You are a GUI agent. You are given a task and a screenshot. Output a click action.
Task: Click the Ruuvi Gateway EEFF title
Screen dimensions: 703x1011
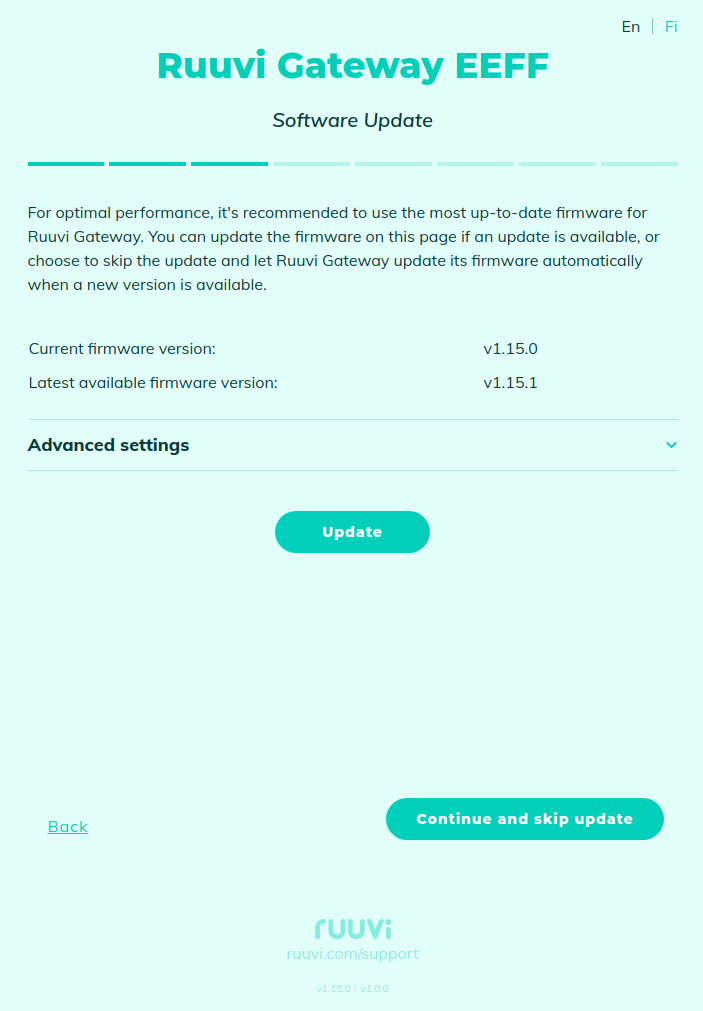coord(352,66)
